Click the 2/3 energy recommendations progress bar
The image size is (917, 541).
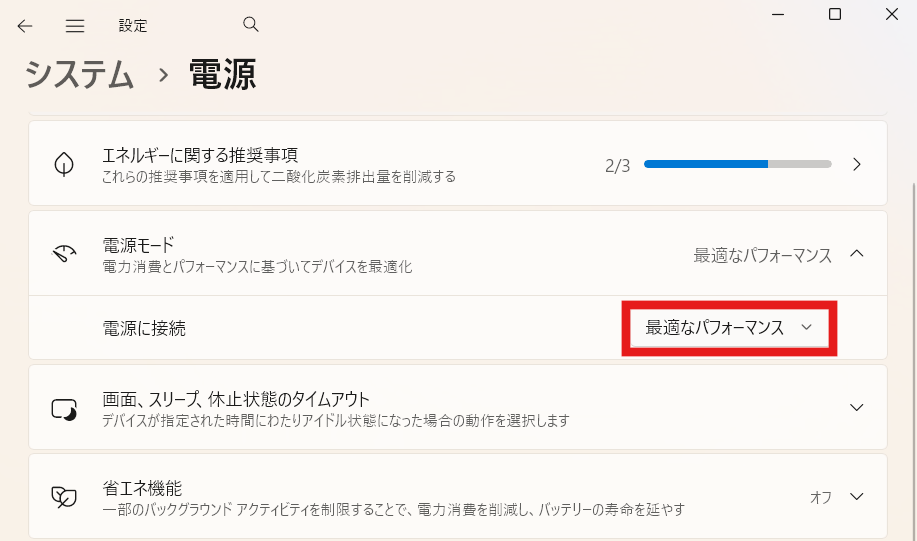(x=737, y=164)
